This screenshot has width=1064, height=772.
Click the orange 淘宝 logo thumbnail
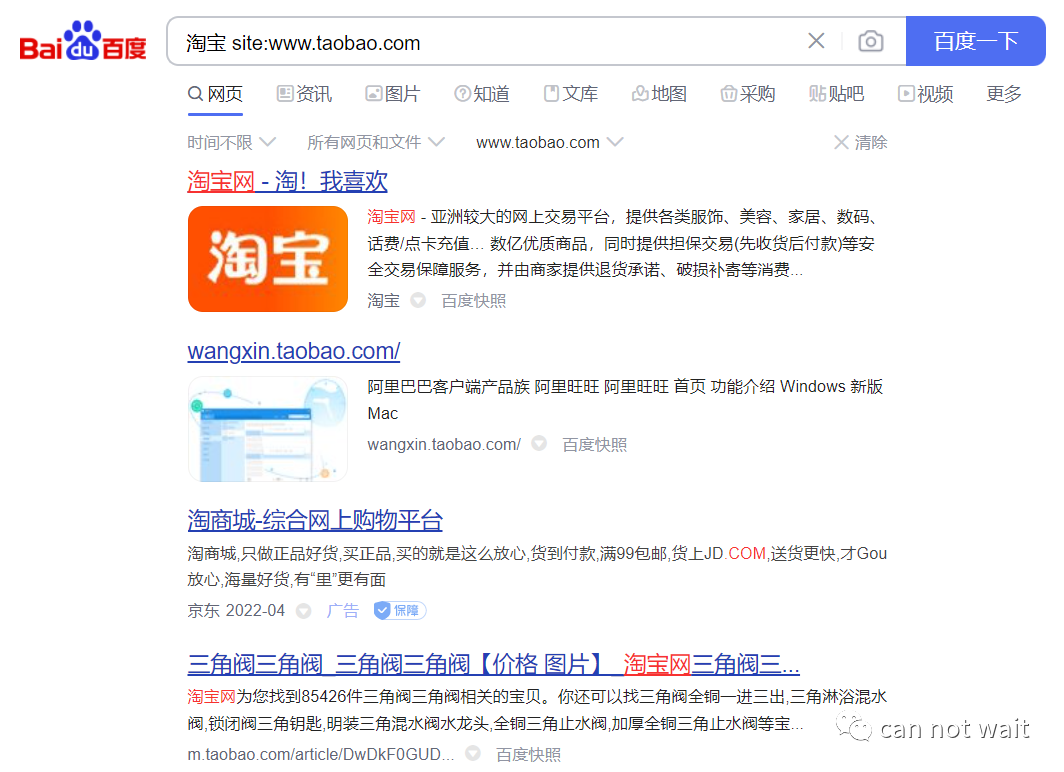click(268, 259)
